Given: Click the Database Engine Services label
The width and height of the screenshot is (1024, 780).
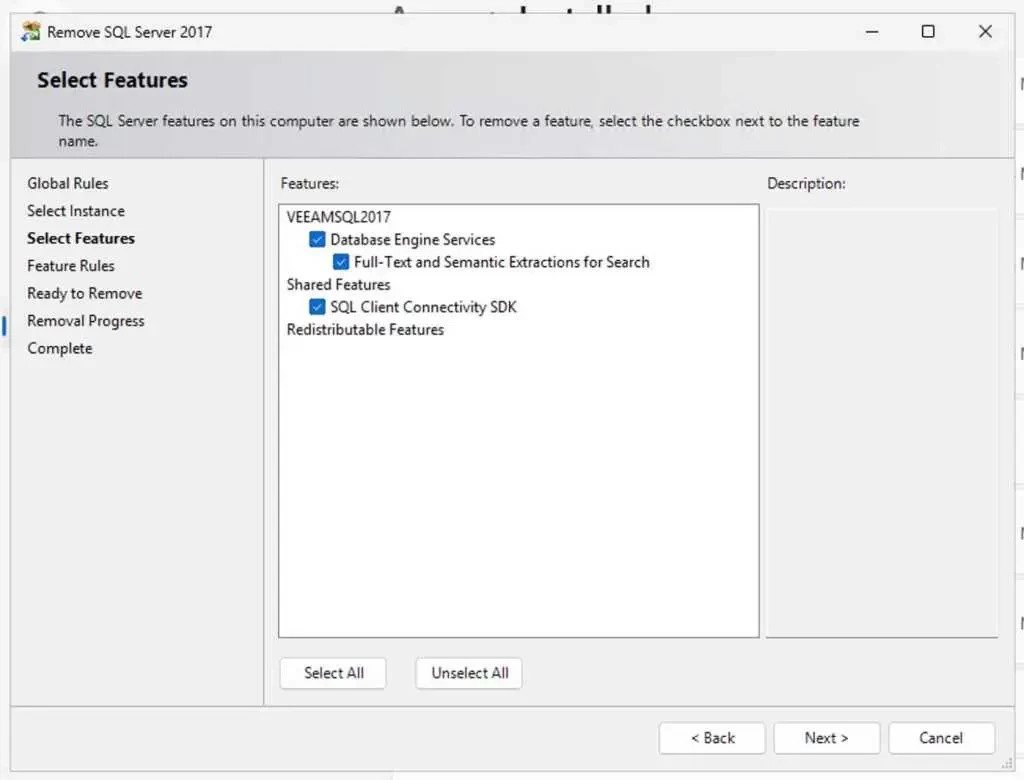Looking at the screenshot, I should tap(413, 240).
